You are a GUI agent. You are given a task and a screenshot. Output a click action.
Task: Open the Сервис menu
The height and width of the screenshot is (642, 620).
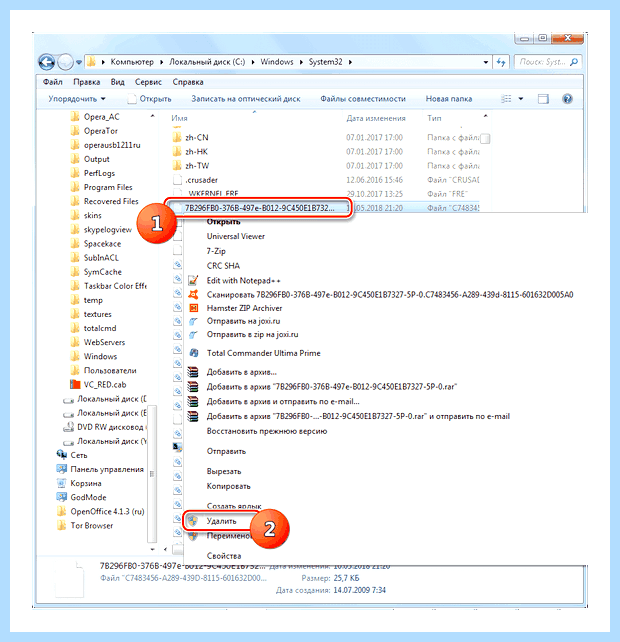[x=148, y=82]
